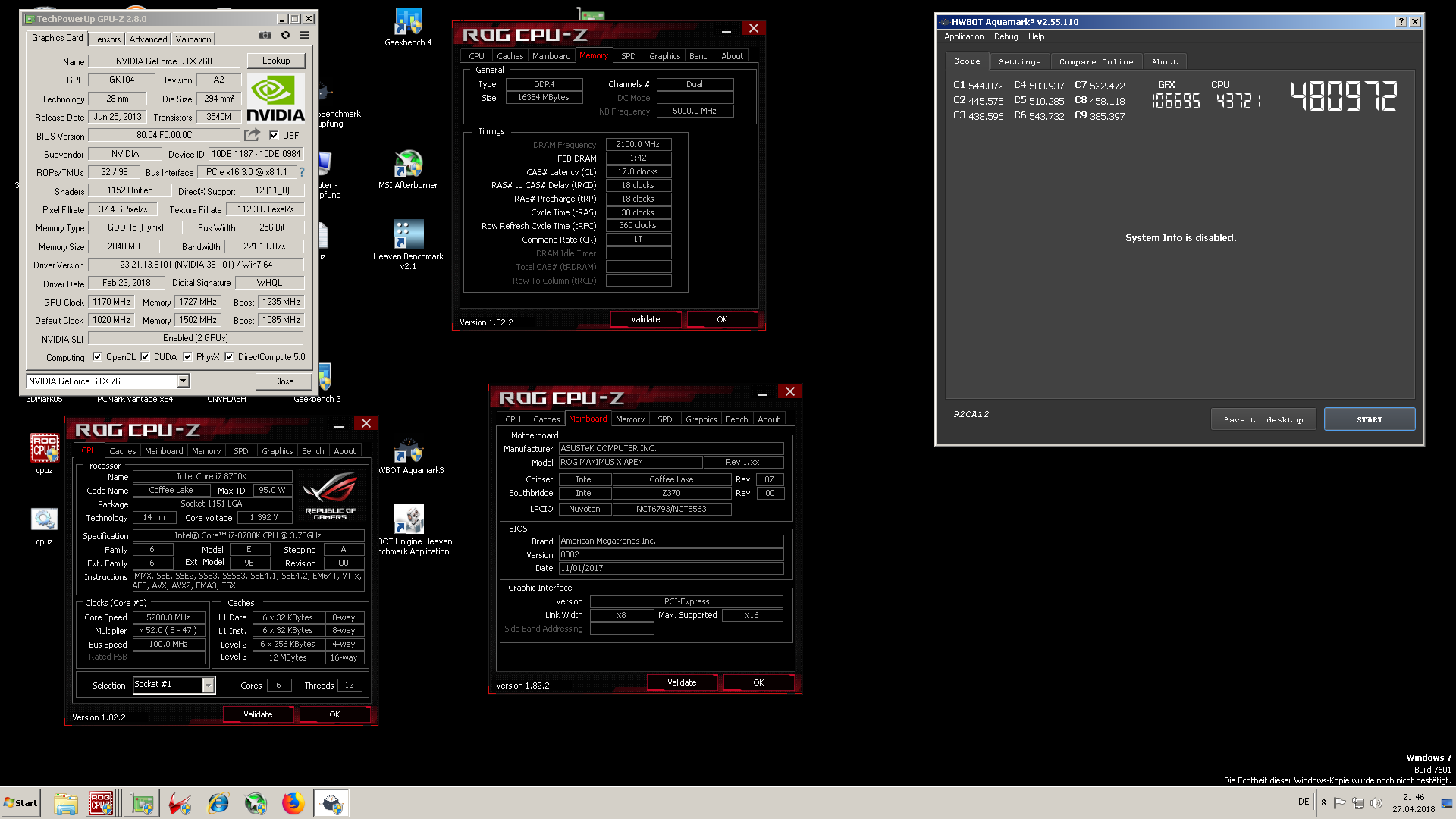The image size is (1456, 819).
Task: Open the red ROG cpuz desktop icon
Action: (x=44, y=453)
